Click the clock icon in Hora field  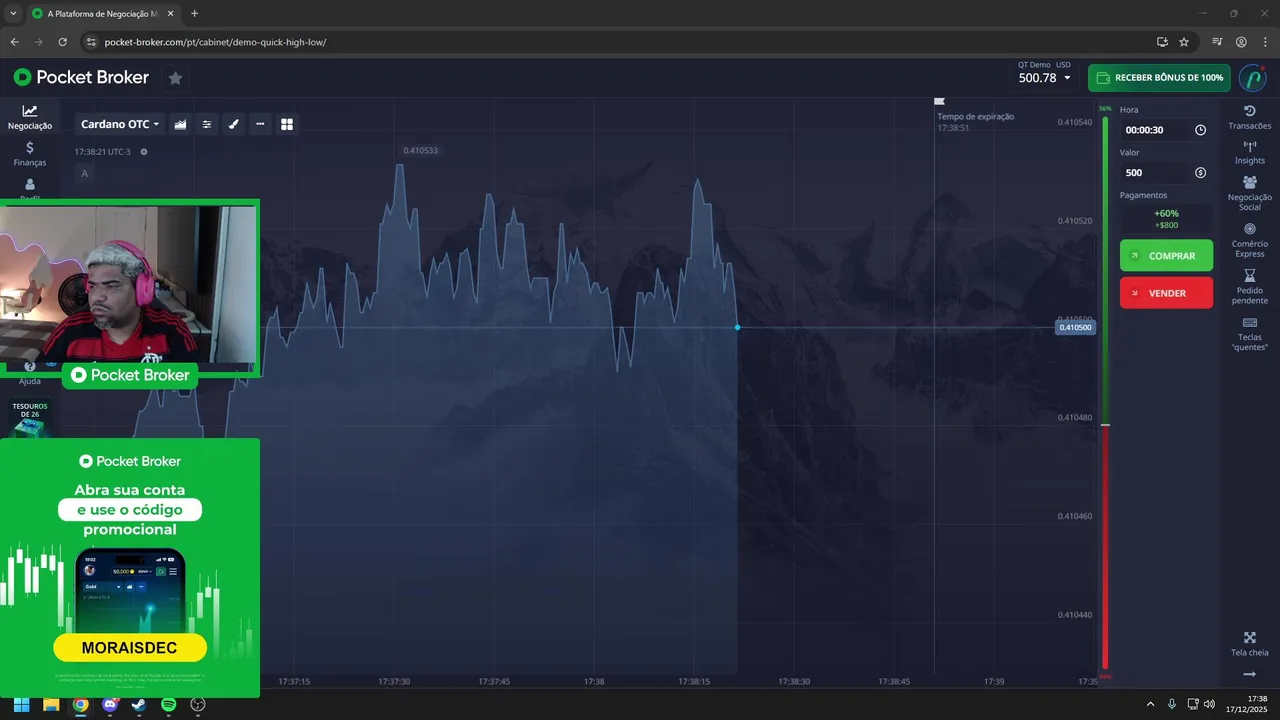[1200, 130]
